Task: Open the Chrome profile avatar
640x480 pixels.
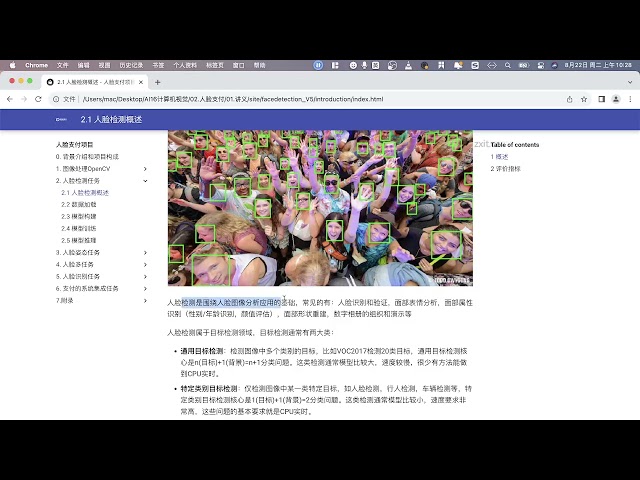Action: point(616,99)
